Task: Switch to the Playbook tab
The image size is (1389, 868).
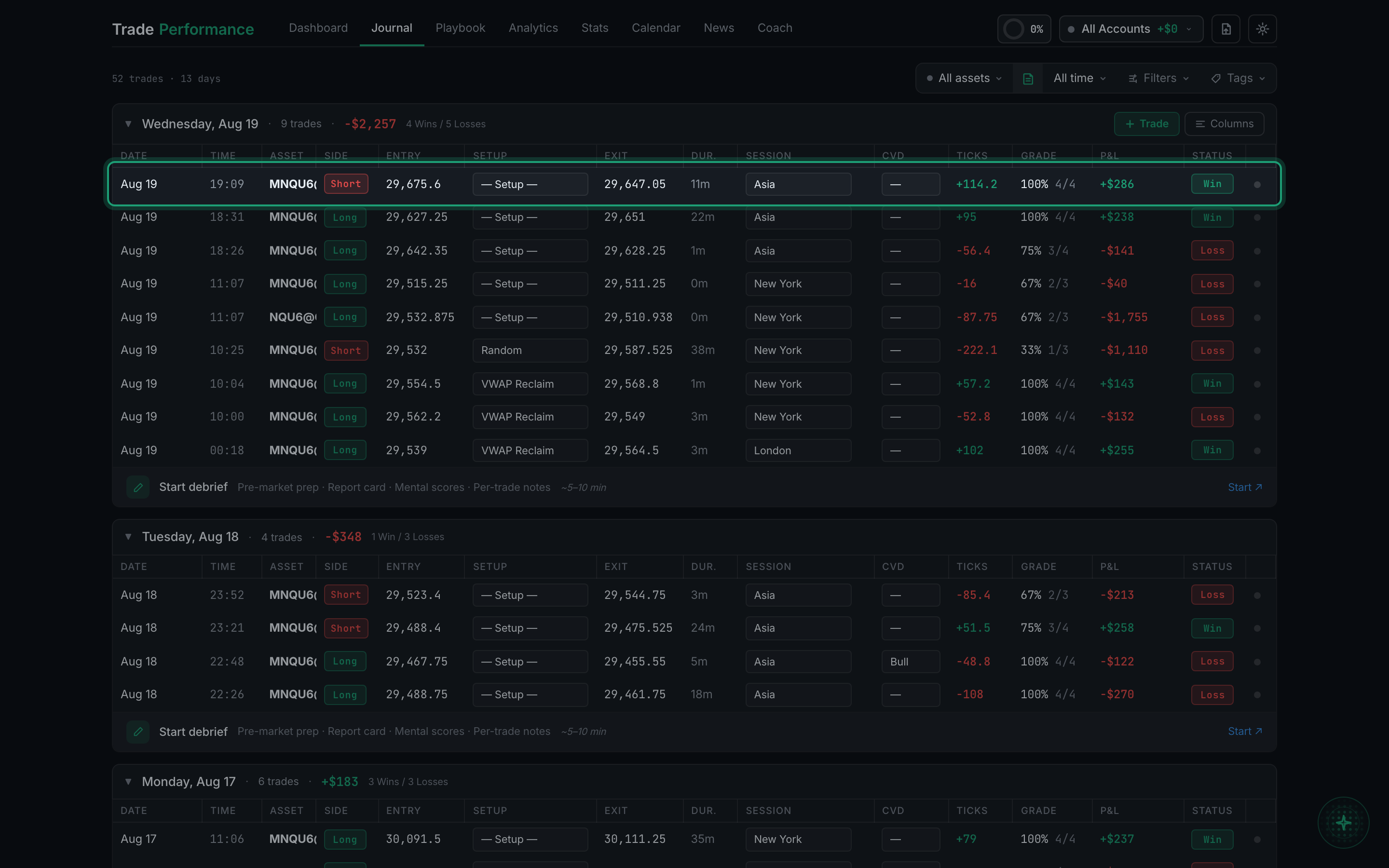Action: tap(460, 28)
